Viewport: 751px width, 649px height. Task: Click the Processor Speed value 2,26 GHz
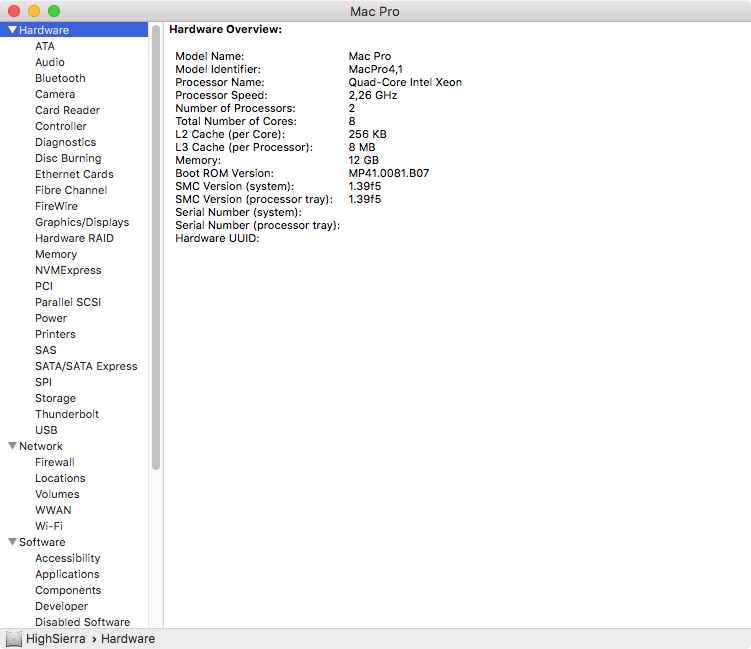tap(373, 95)
